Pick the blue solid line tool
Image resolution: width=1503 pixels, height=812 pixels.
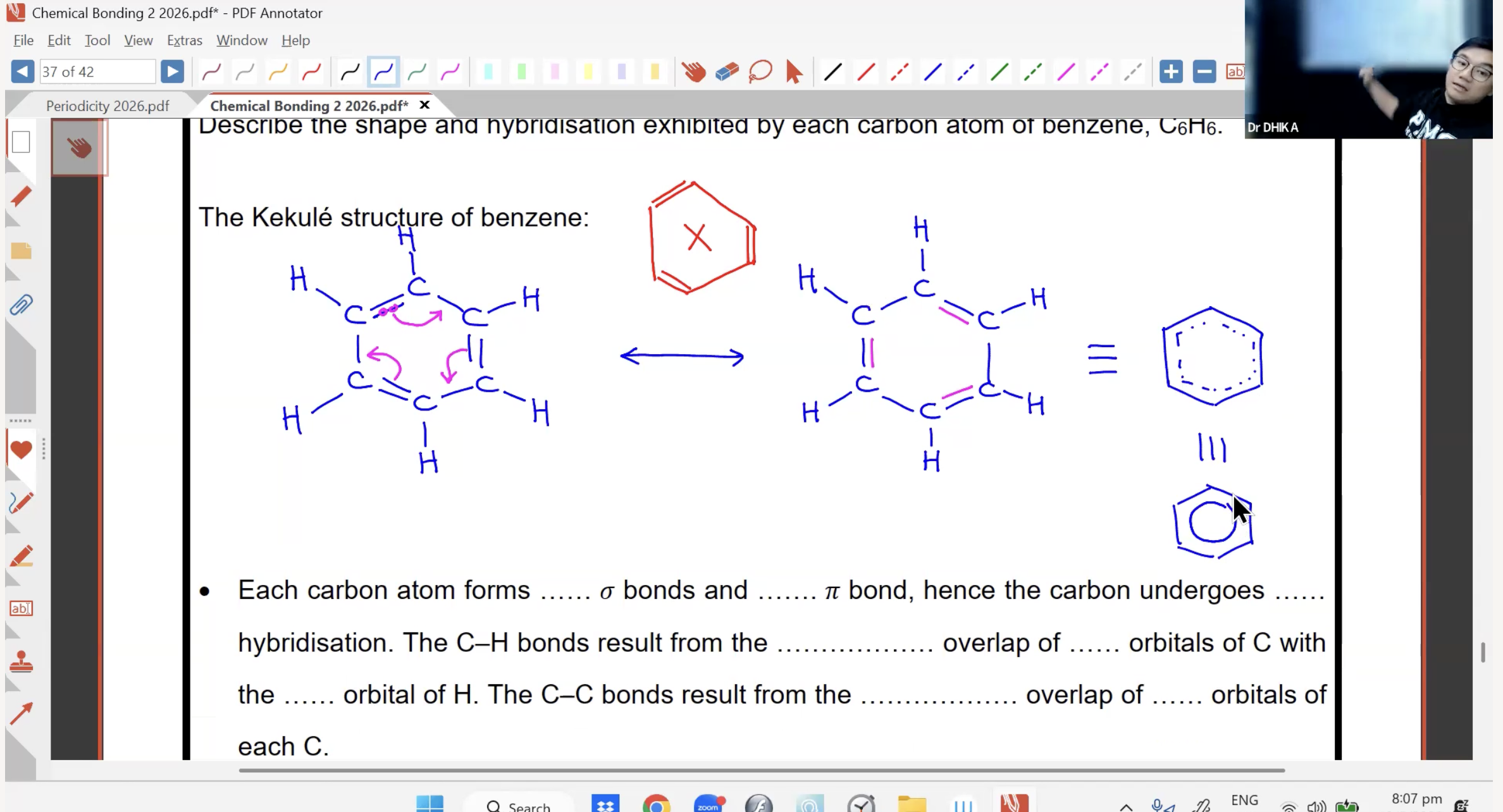point(932,71)
